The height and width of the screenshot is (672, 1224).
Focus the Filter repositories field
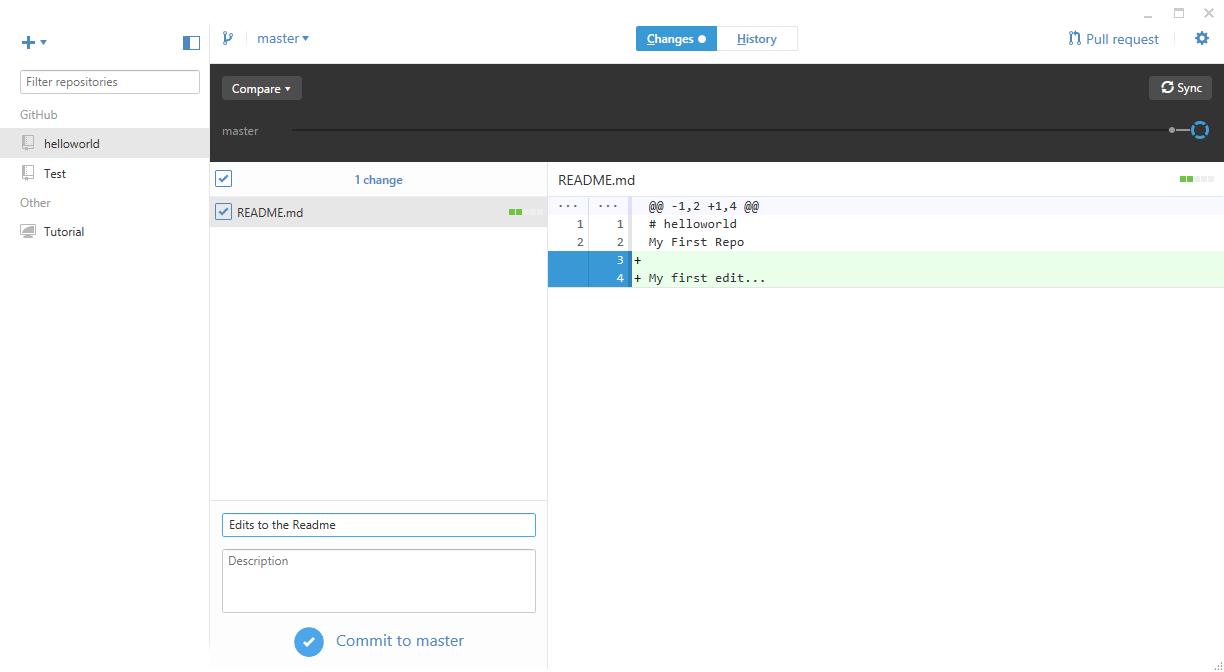[110, 82]
